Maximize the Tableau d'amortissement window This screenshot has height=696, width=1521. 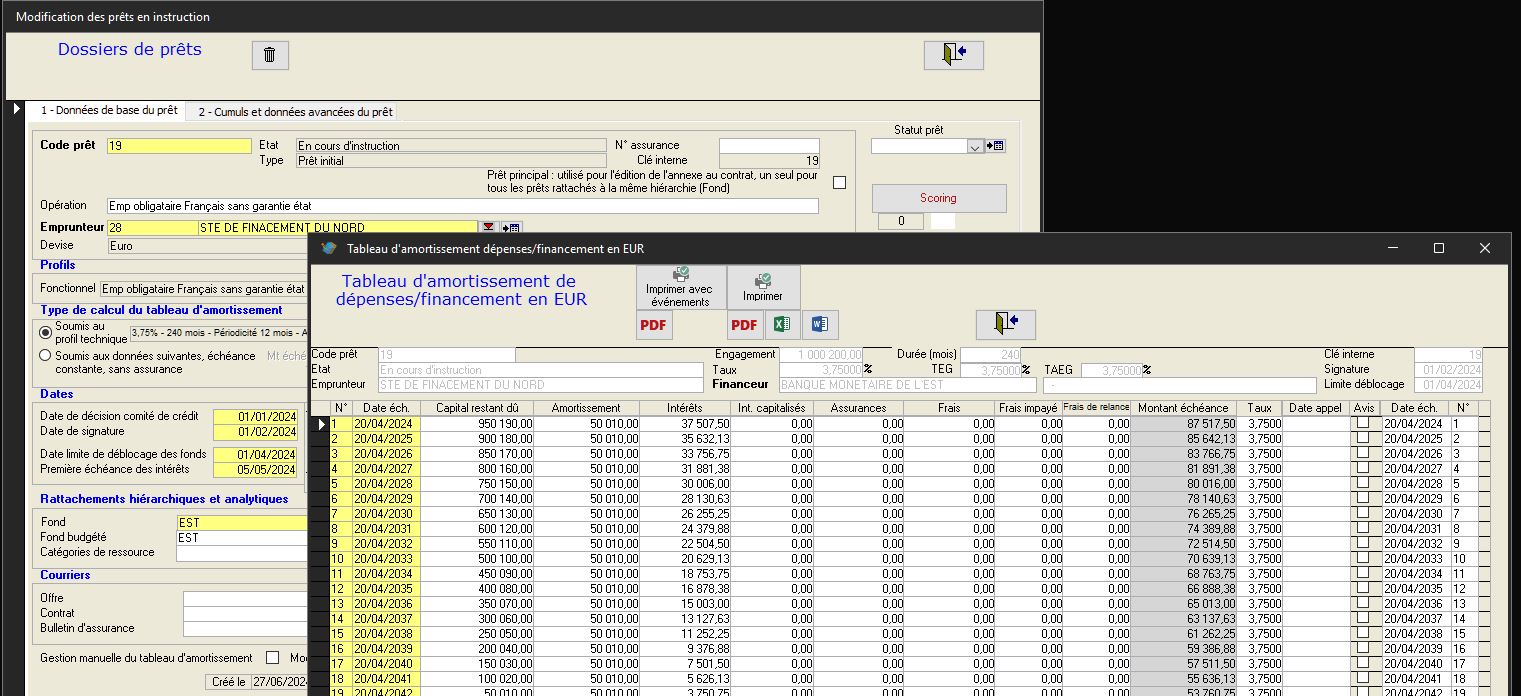[x=1438, y=248]
